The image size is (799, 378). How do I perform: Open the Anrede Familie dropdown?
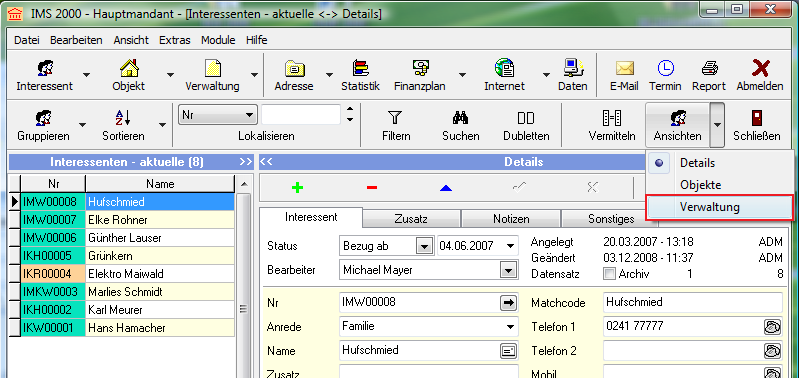(x=510, y=327)
